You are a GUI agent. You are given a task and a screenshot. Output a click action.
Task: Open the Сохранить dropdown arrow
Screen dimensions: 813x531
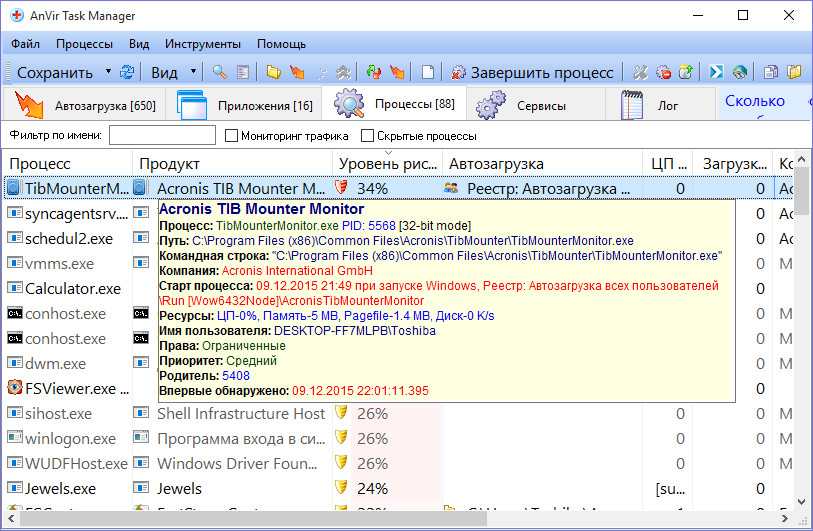click(x=108, y=71)
